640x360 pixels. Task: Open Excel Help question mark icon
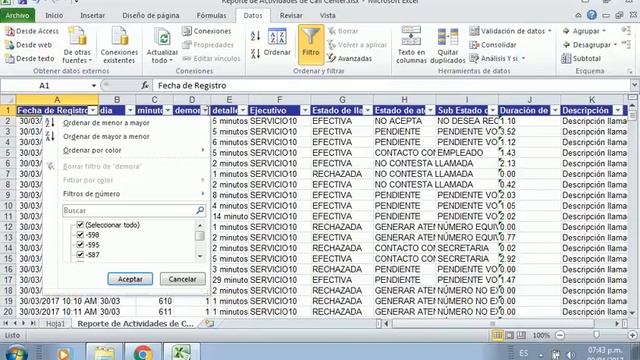point(591,16)
